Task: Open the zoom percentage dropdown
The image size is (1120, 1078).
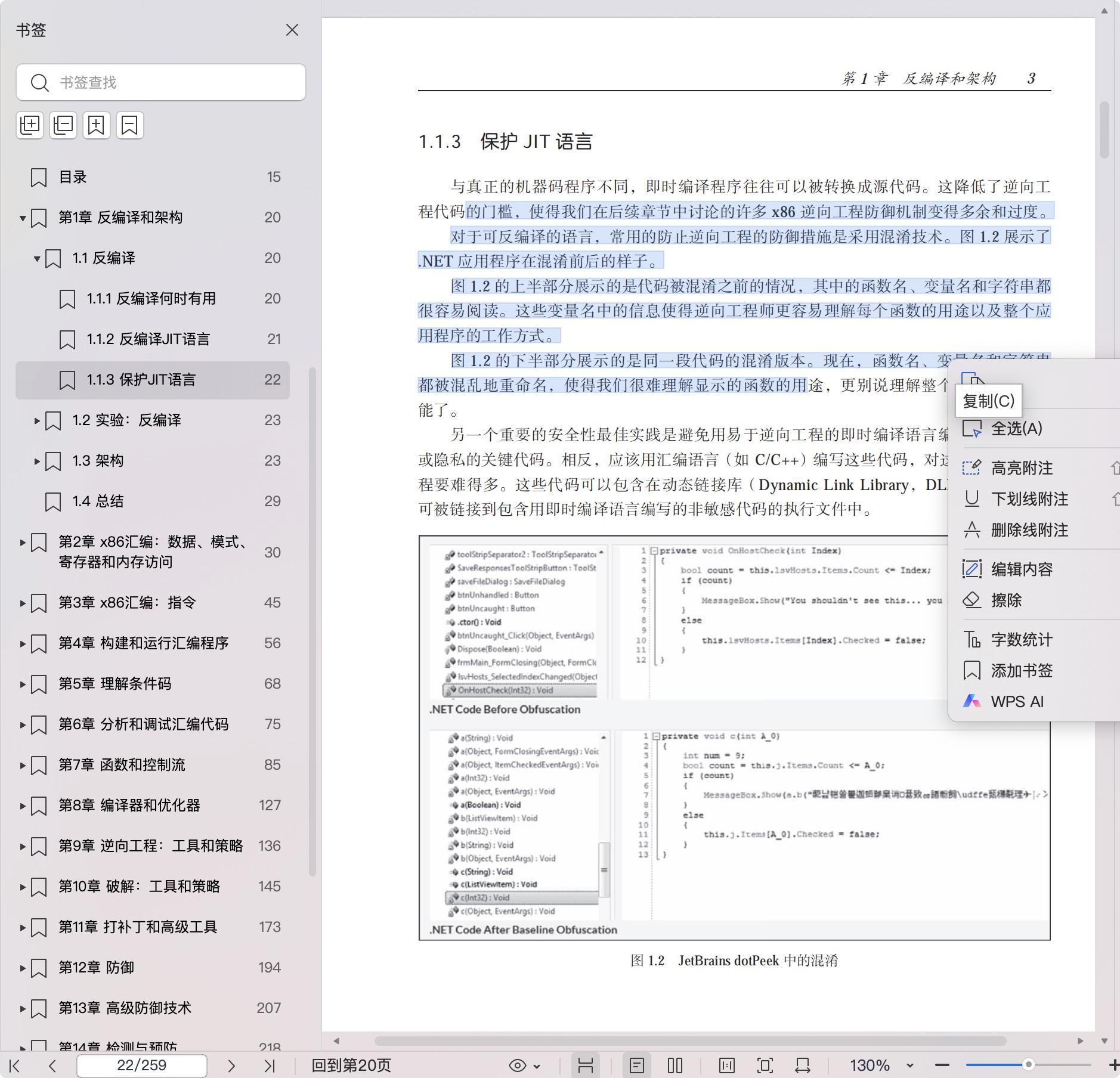Action: tap(909, 1065)
